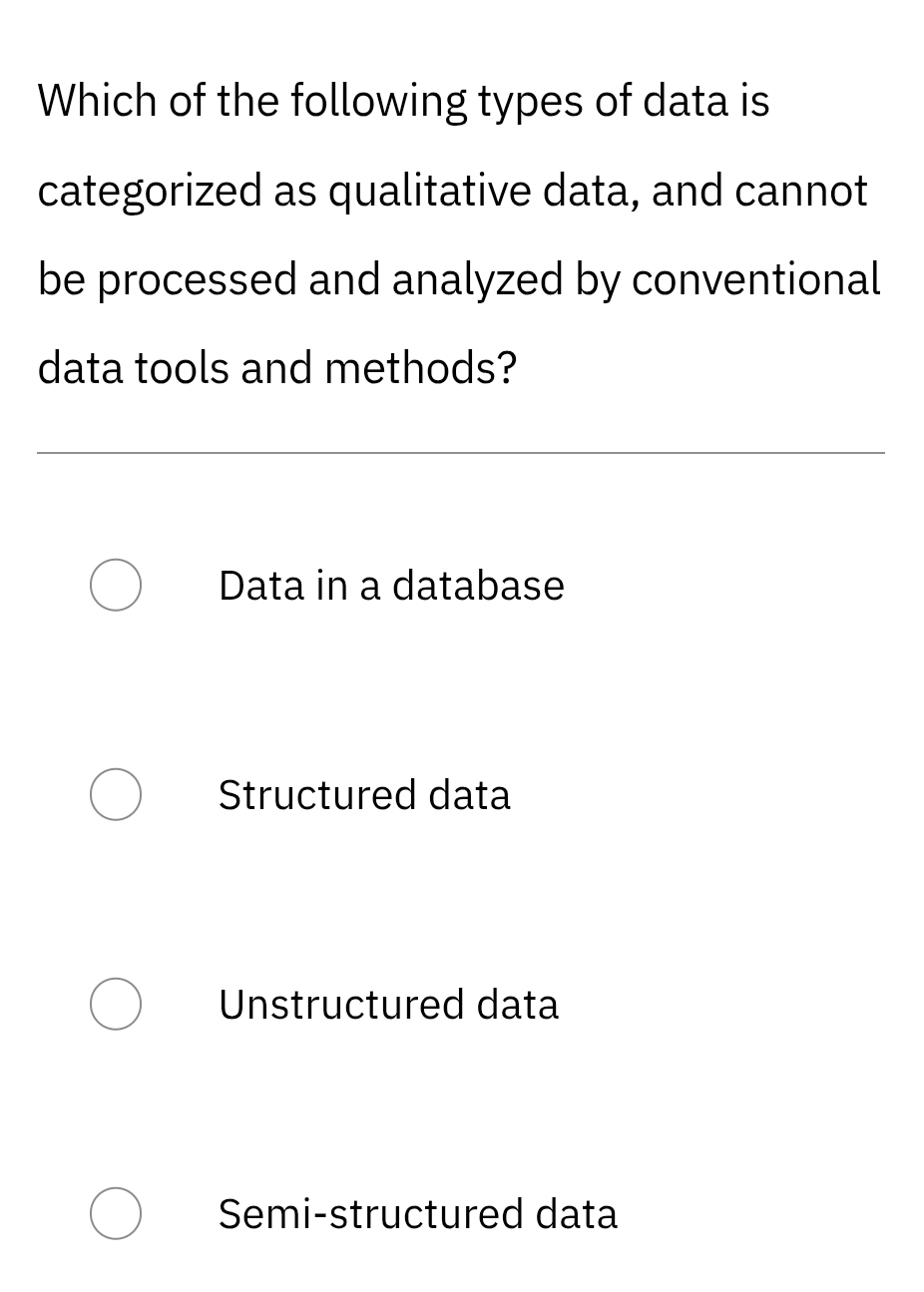The height and width of the screenshot is (1292, 924).
Task: Select the 'Data in a database' radio button
Action: click(116, 585)
